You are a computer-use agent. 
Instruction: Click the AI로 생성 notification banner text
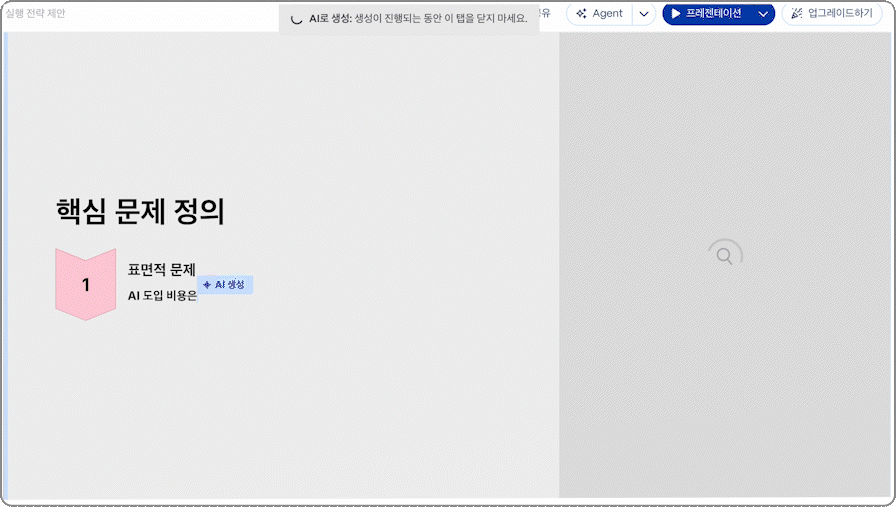418,18
